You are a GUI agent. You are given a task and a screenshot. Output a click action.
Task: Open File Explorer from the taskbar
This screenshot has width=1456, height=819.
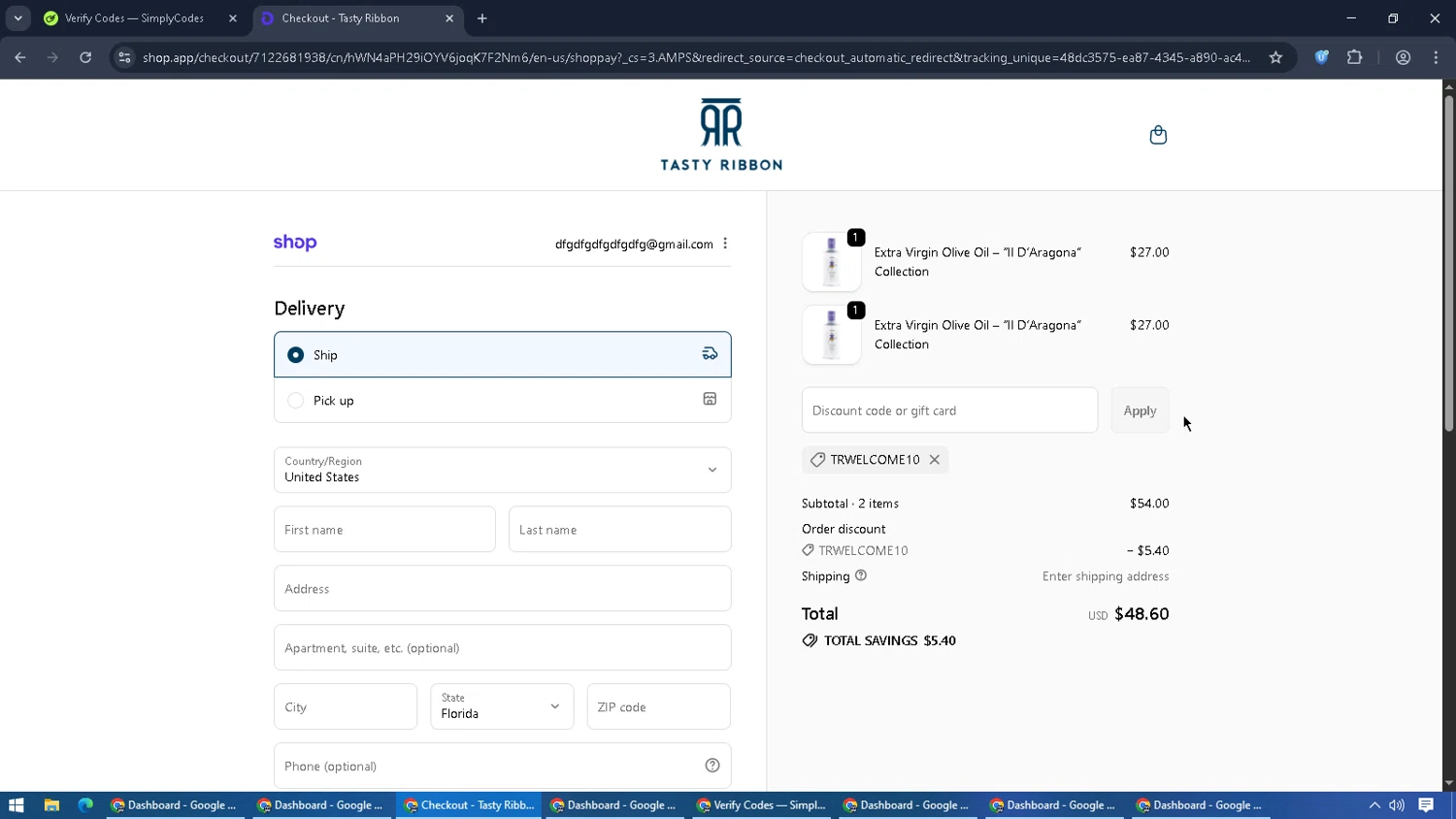[51, 805]
